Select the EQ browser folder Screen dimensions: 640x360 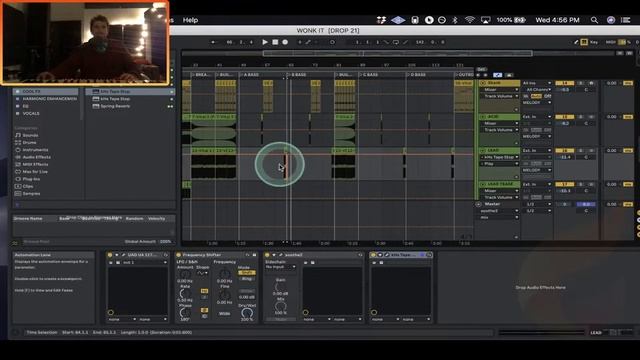(x=45, y=106)
